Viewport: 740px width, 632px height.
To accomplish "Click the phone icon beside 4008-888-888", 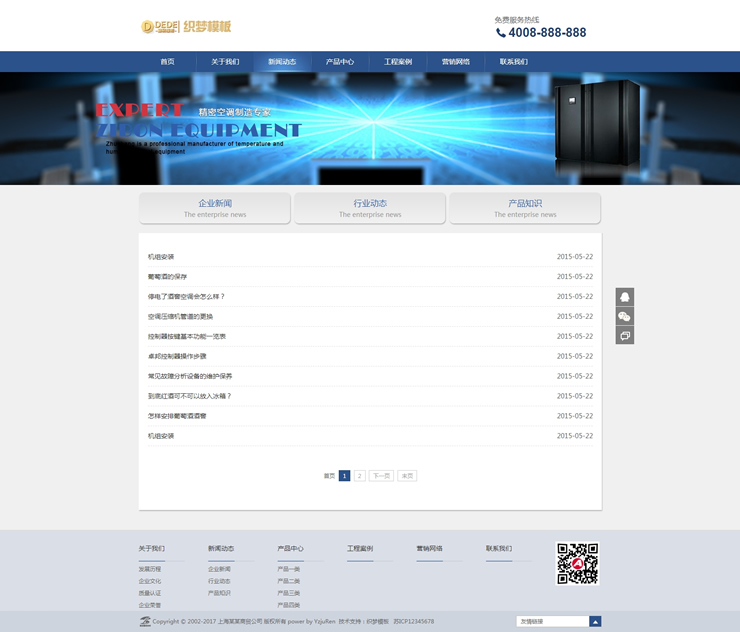I will tap(500, 33).
